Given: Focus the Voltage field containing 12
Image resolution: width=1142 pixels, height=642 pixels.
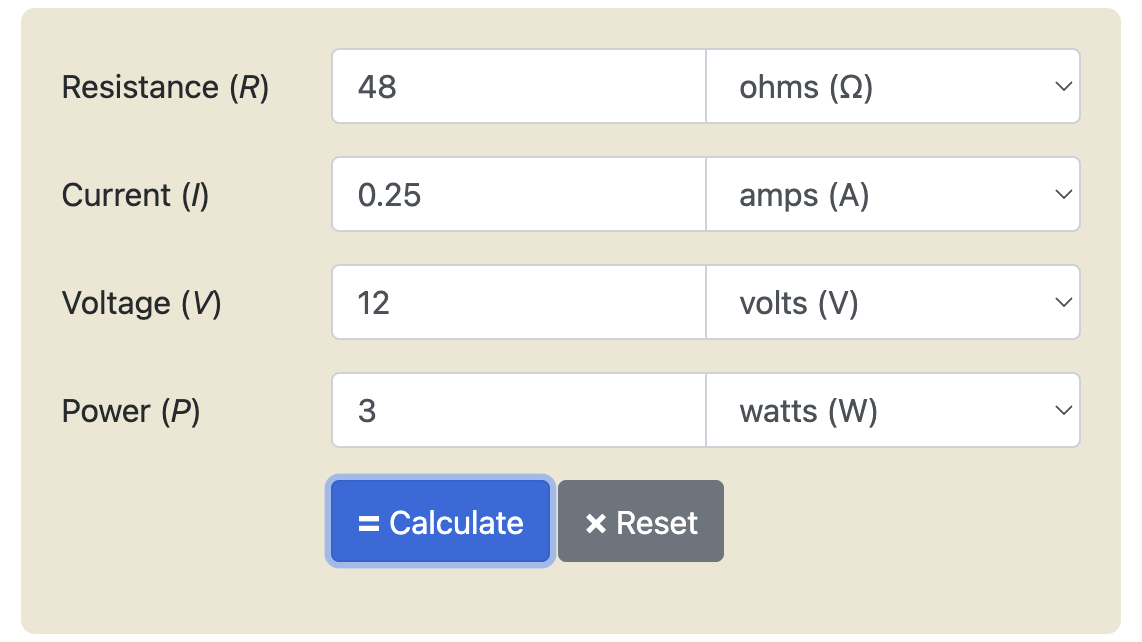Looking at the screenshot, I should pos(519,302).
